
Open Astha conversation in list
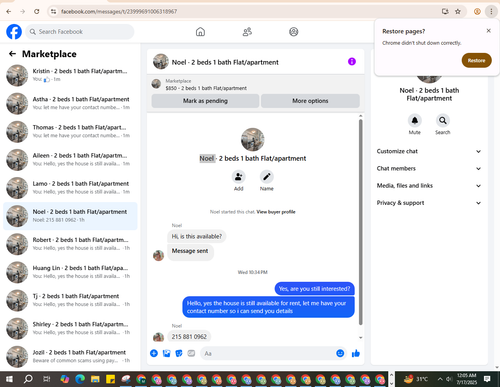(x=70, y=103)
